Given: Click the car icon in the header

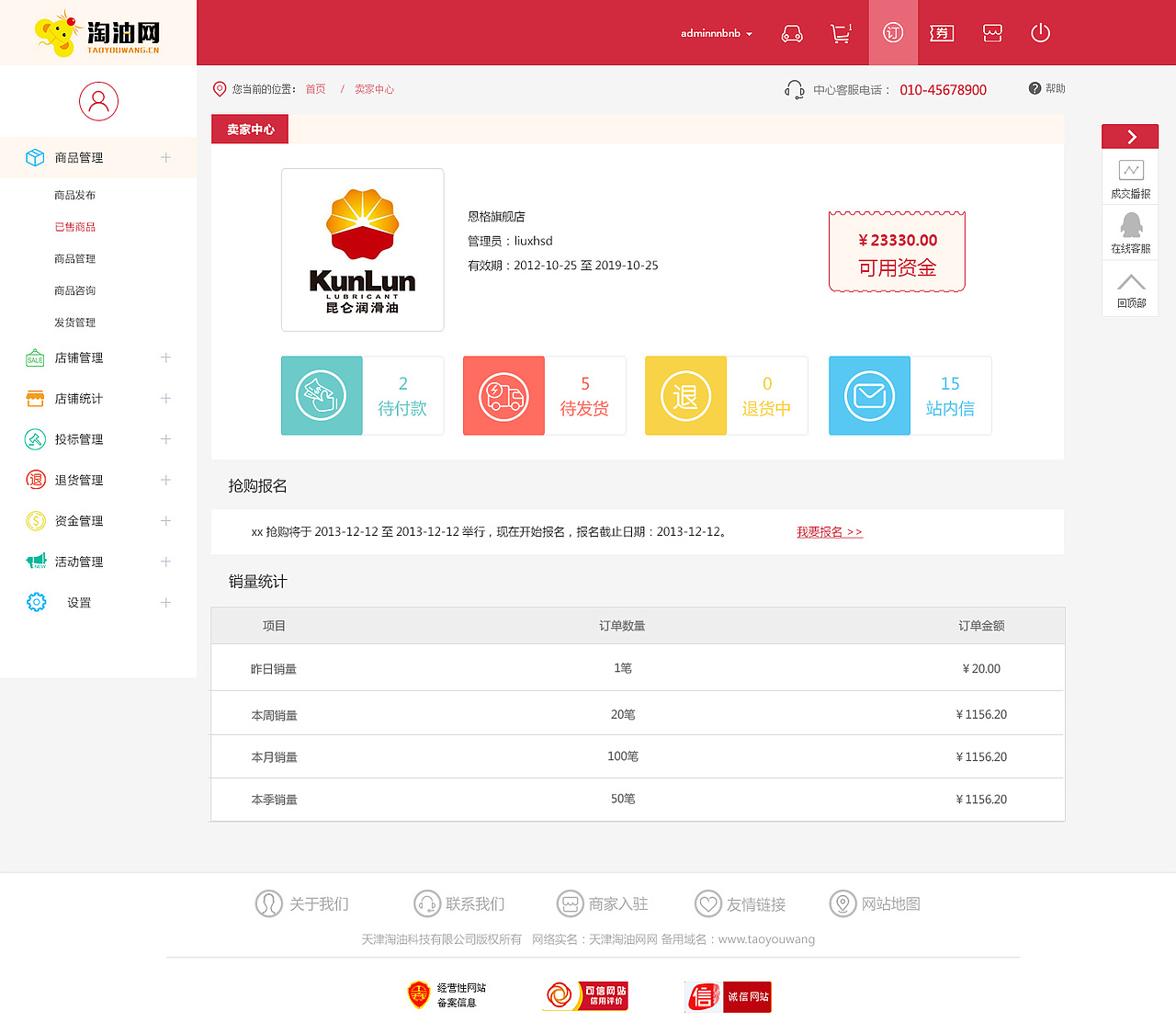Looking at the screenshot, I should 792,32.
